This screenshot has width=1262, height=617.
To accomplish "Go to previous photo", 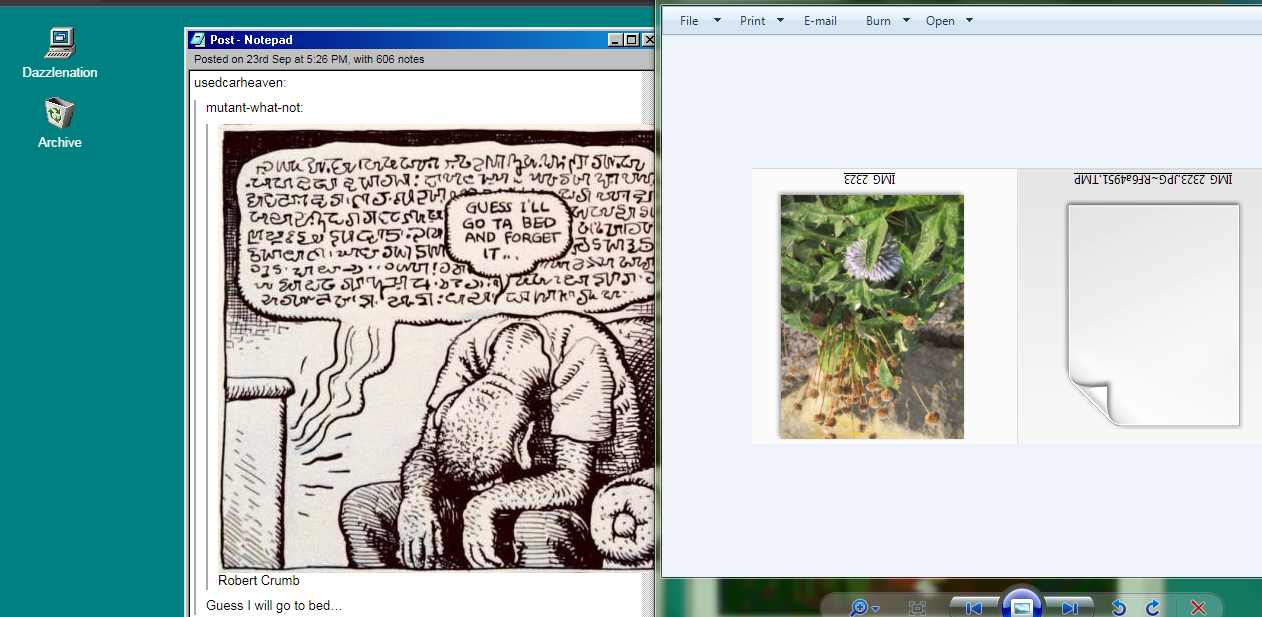I will click(x=974, y=608).
